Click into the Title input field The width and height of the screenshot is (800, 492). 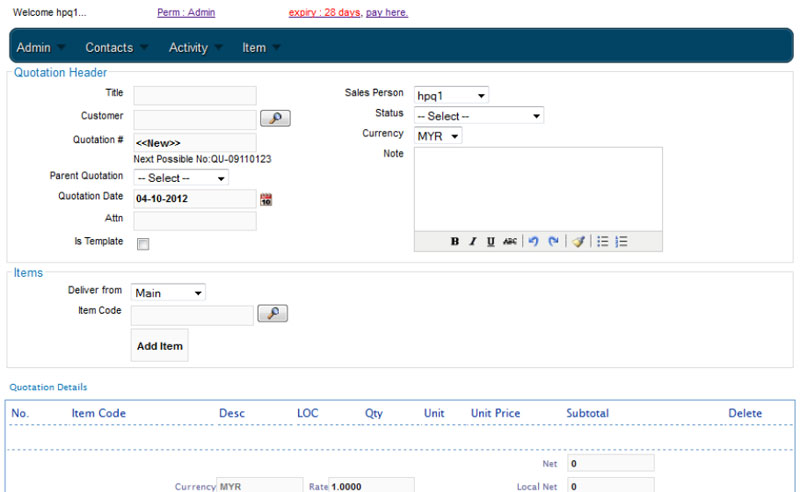pos(195,95)
